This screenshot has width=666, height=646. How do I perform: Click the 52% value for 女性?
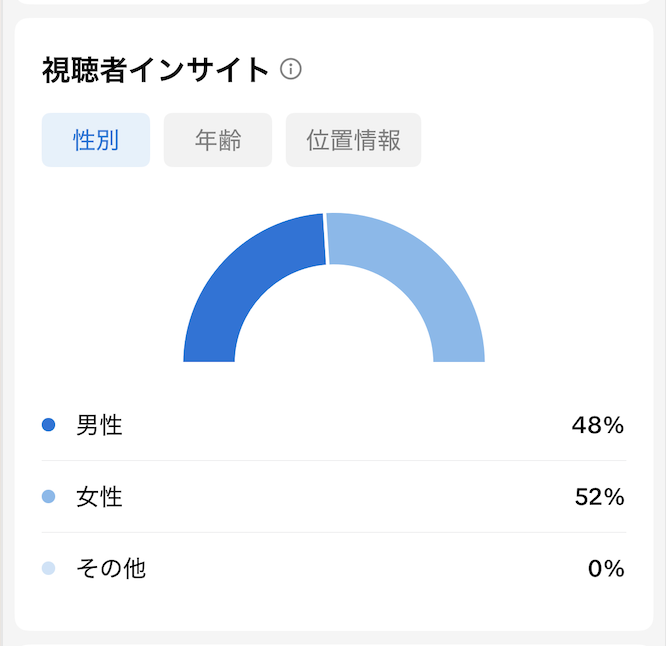(x=599, y=497)
